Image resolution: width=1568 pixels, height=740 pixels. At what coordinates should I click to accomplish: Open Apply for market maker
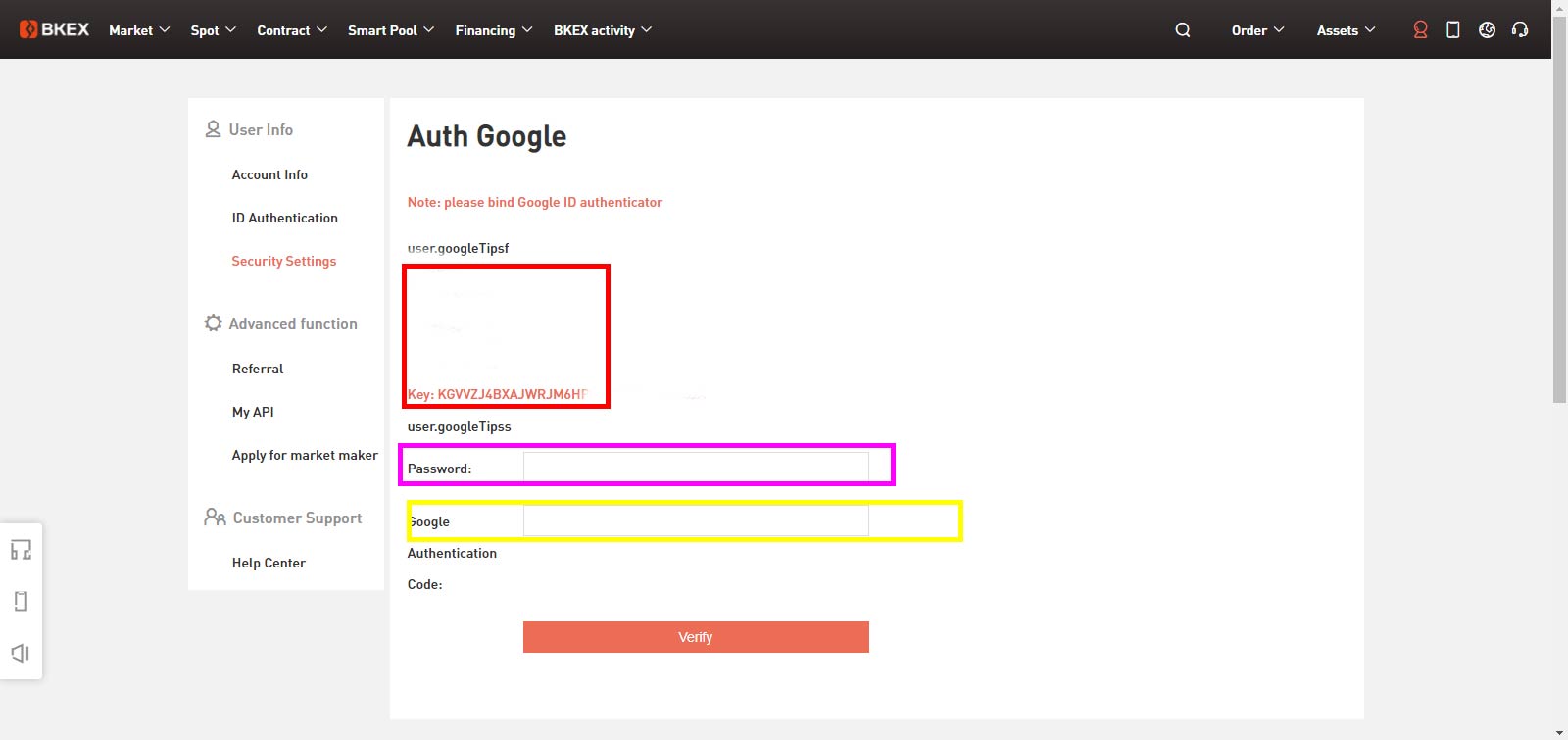click(305, 455)
